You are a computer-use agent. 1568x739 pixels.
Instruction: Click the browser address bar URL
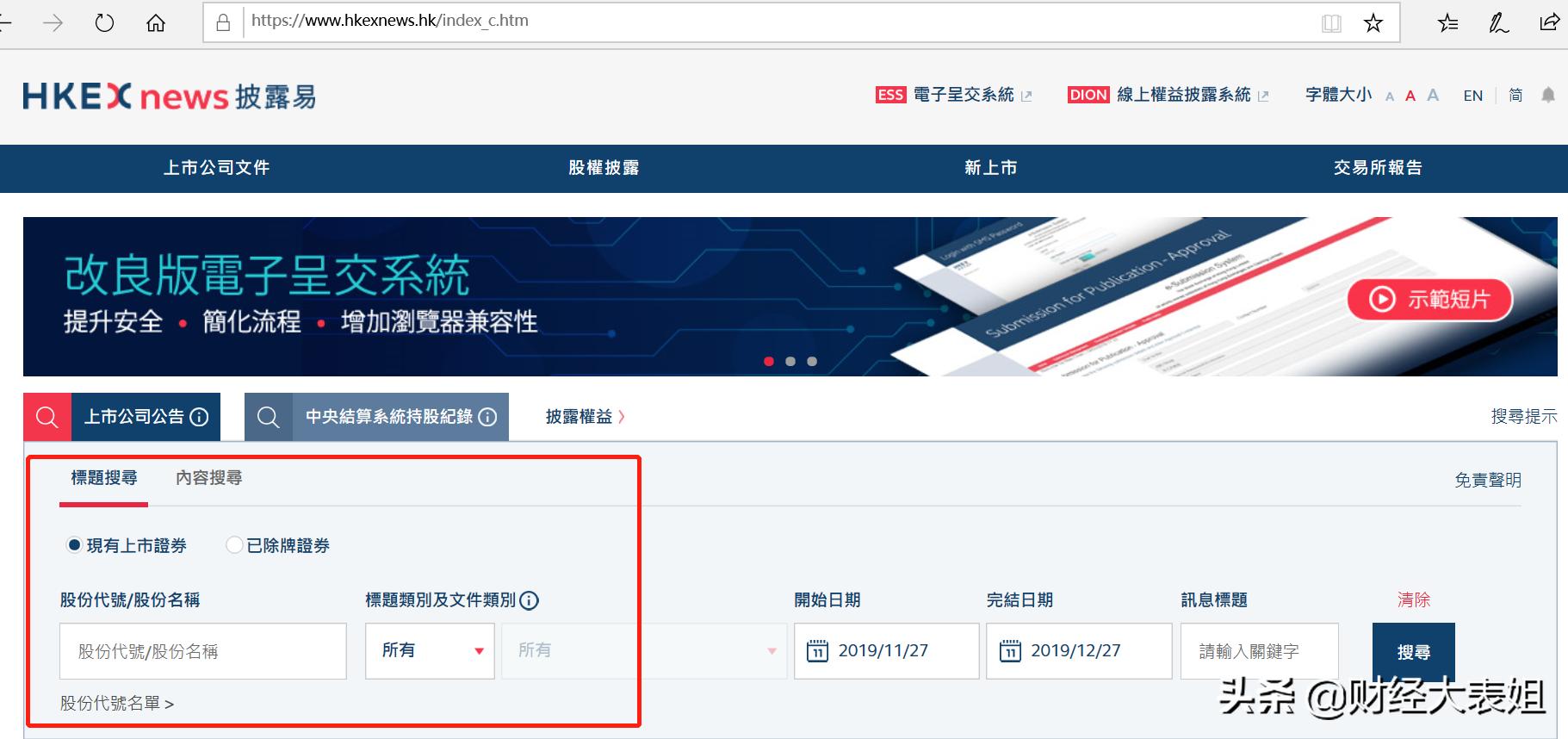click(390, 21)
